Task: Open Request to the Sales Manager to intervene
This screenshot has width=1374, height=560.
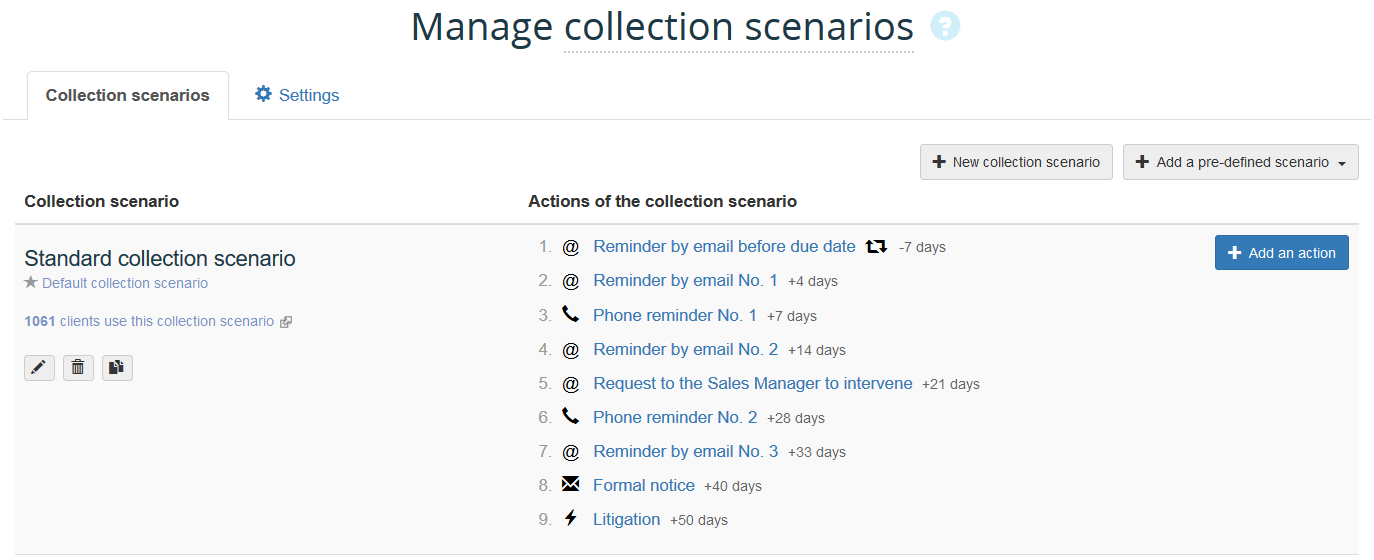Action: (752, 383)
